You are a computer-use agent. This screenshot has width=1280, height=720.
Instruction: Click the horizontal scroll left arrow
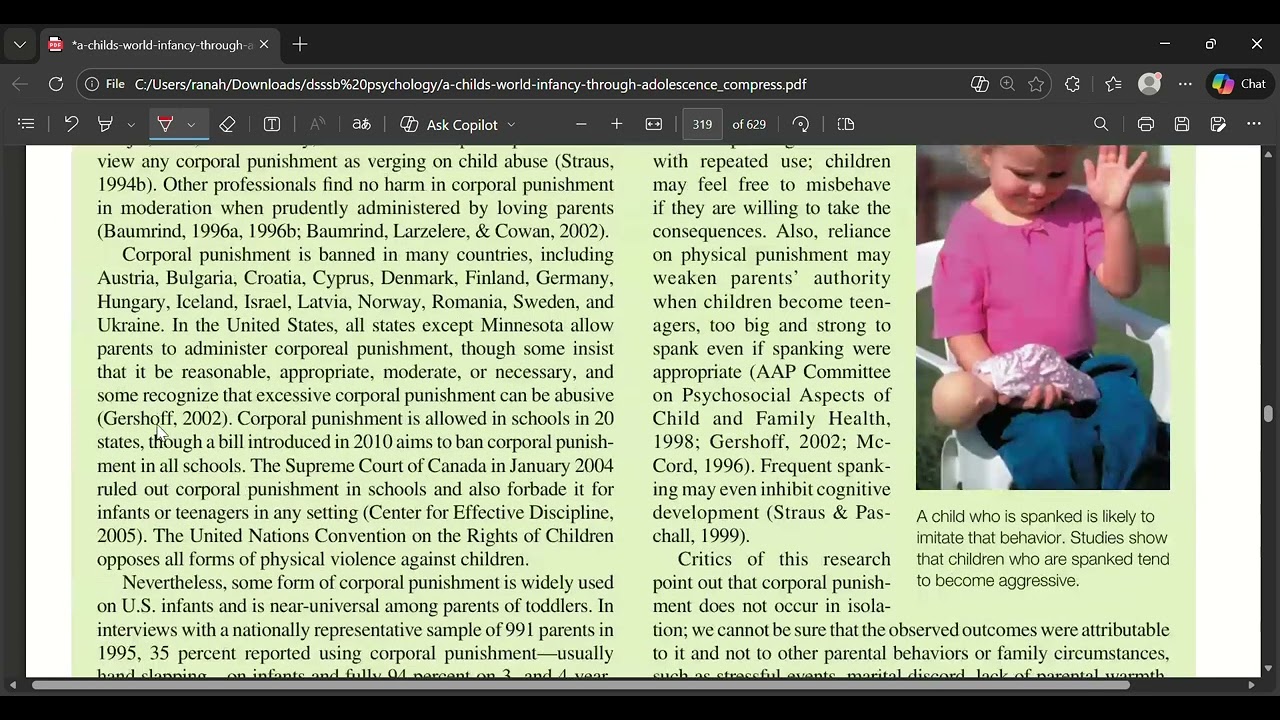[x=13, y=685]
